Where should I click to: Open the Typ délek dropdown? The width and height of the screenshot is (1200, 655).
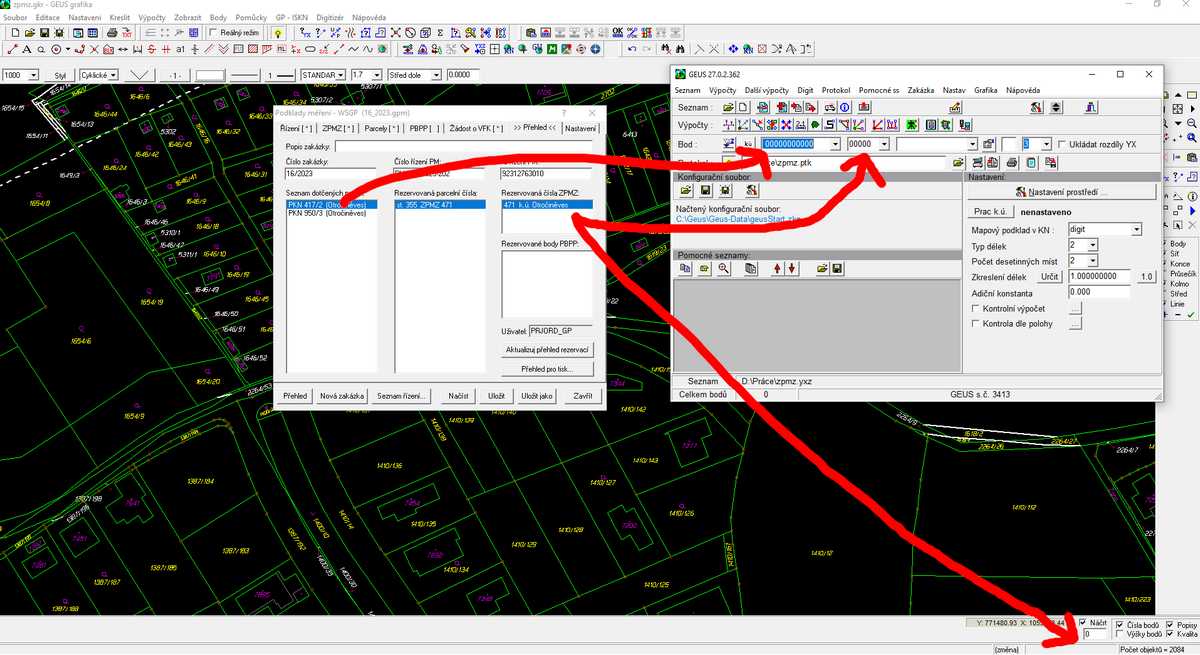[1092, 245]
